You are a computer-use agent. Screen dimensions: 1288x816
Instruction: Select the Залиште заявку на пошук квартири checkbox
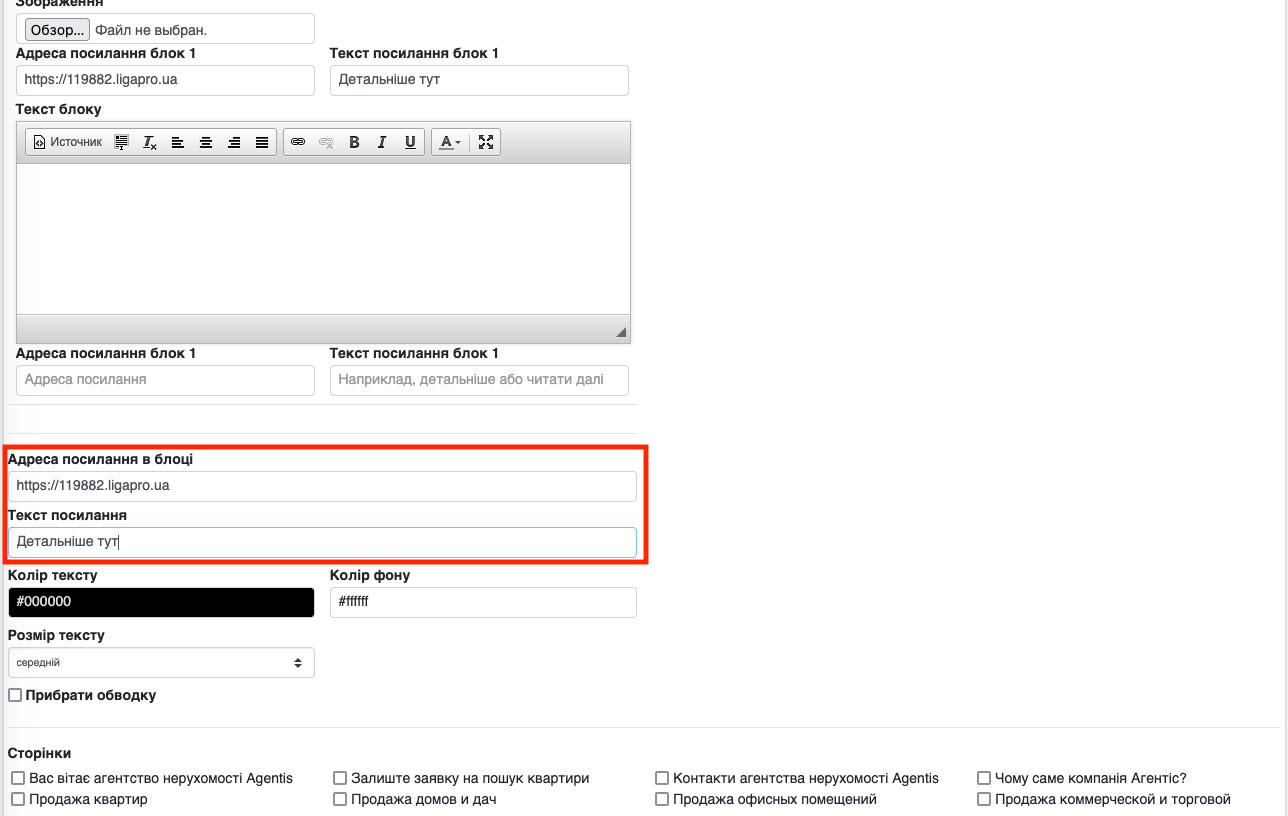[x=340, y=778]
